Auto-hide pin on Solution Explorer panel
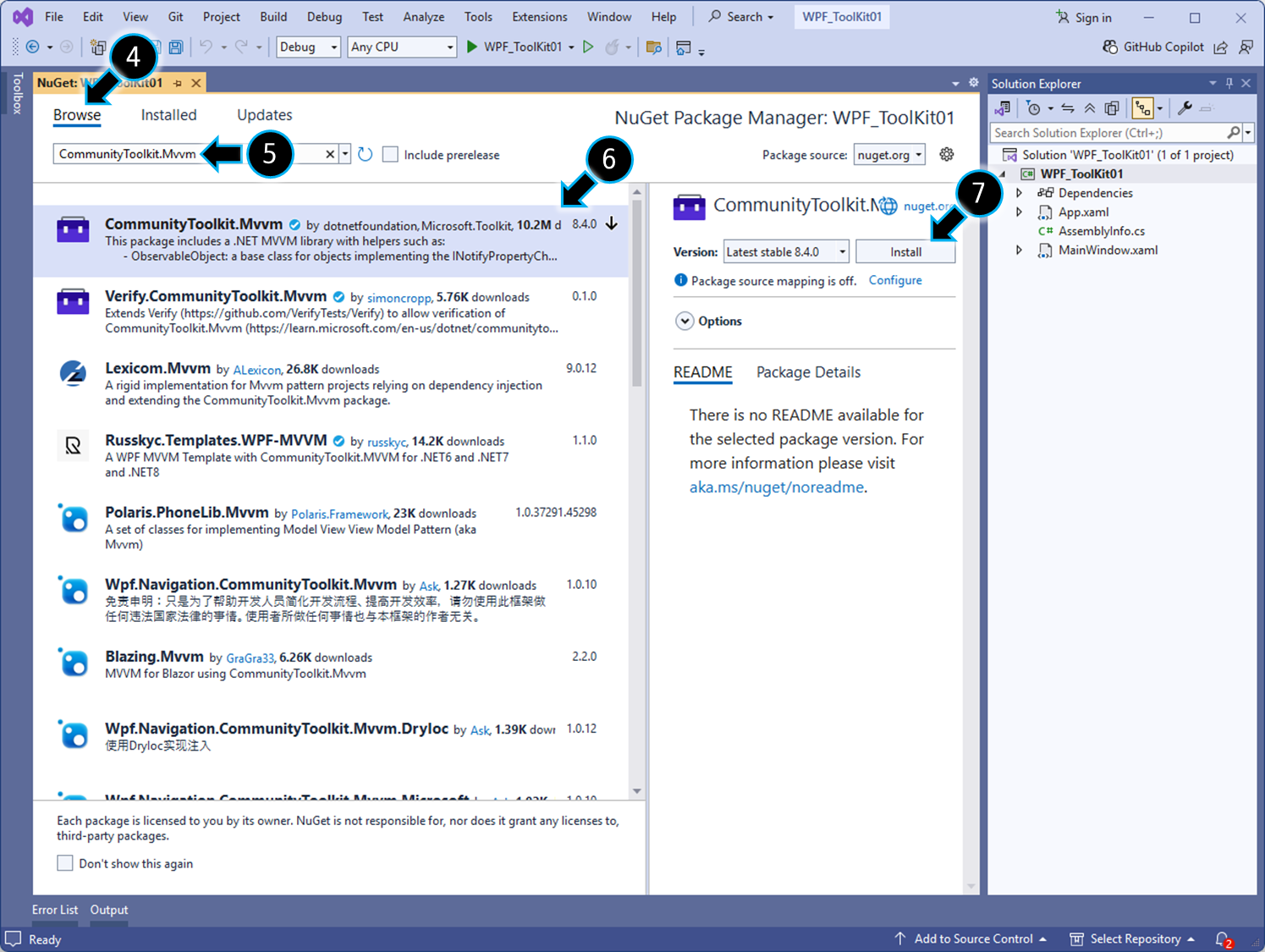1265x952 pixels. click(1229, 83)
